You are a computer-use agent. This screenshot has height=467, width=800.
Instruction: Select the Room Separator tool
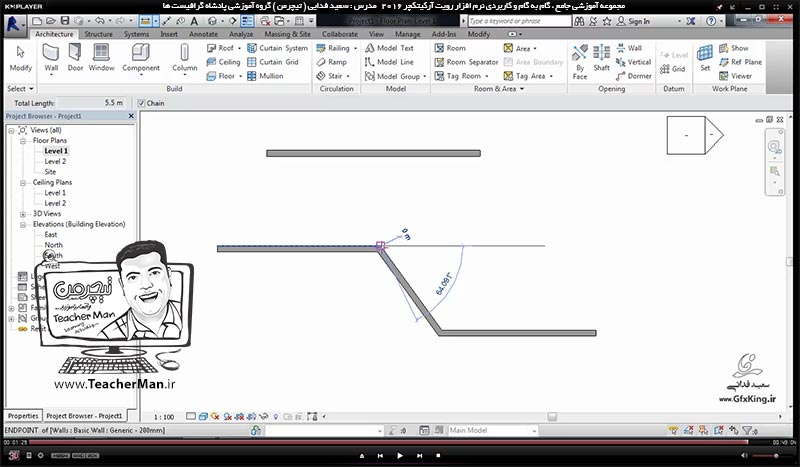point(466,62)
